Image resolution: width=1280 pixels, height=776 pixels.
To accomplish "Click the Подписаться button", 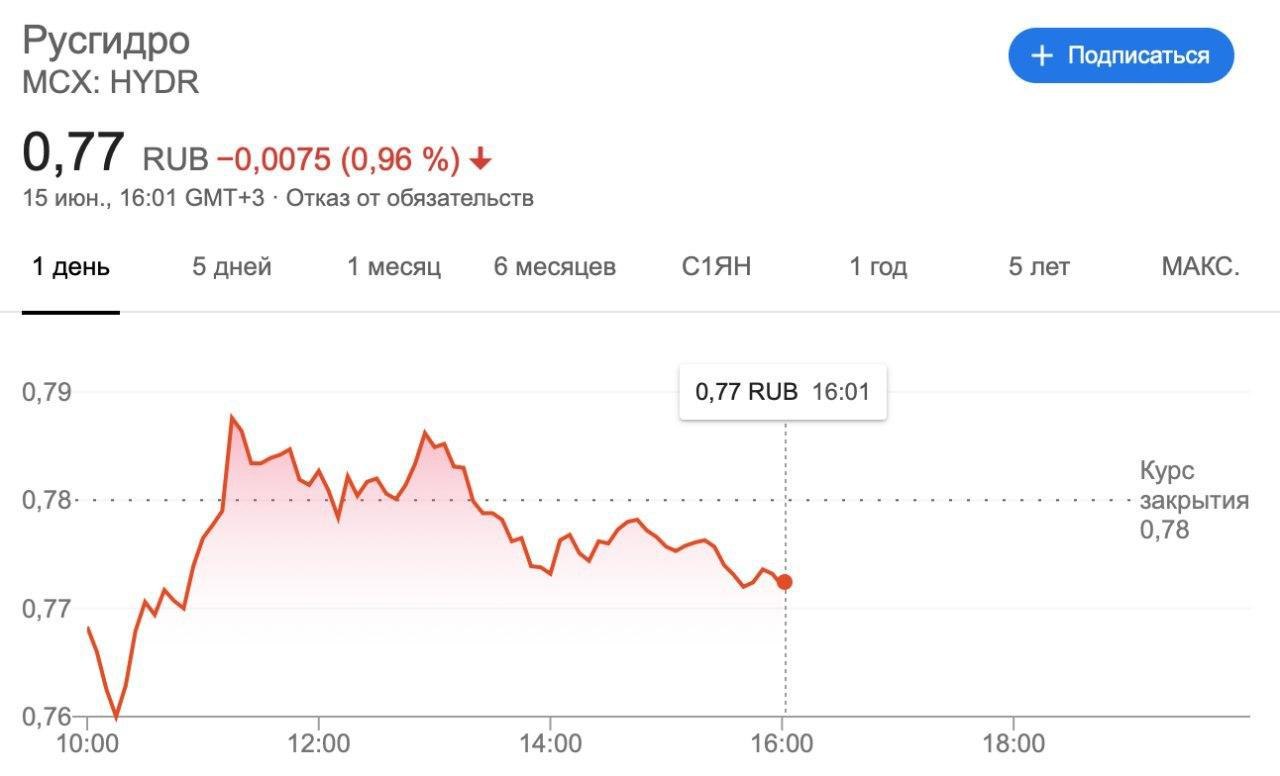I will [1121, 56].
